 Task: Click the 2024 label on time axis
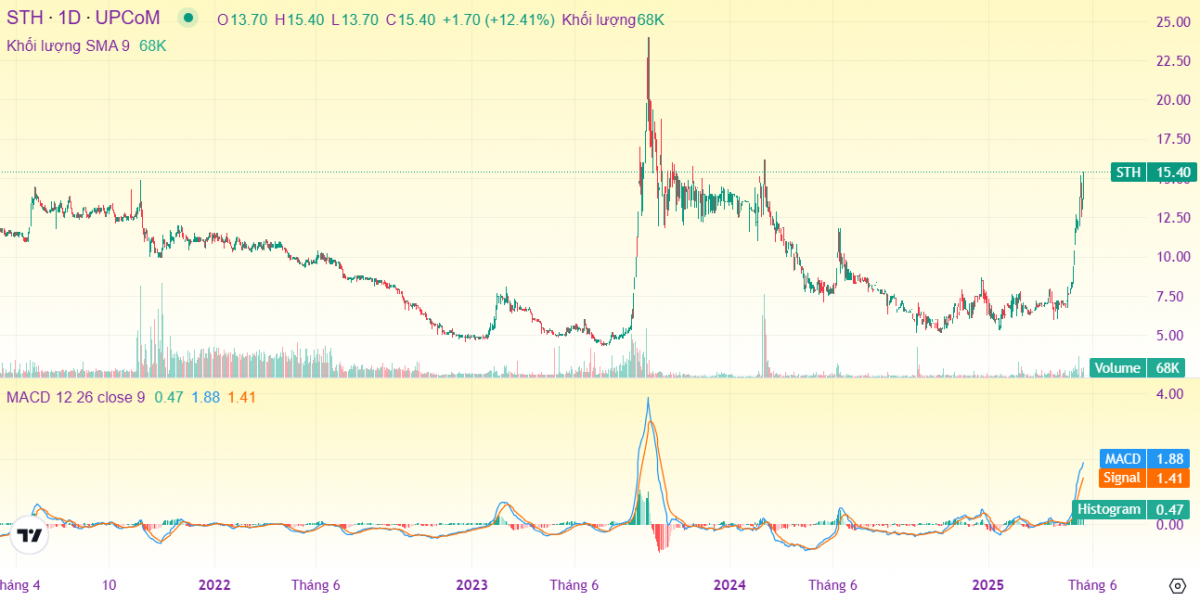pos(730,585)
